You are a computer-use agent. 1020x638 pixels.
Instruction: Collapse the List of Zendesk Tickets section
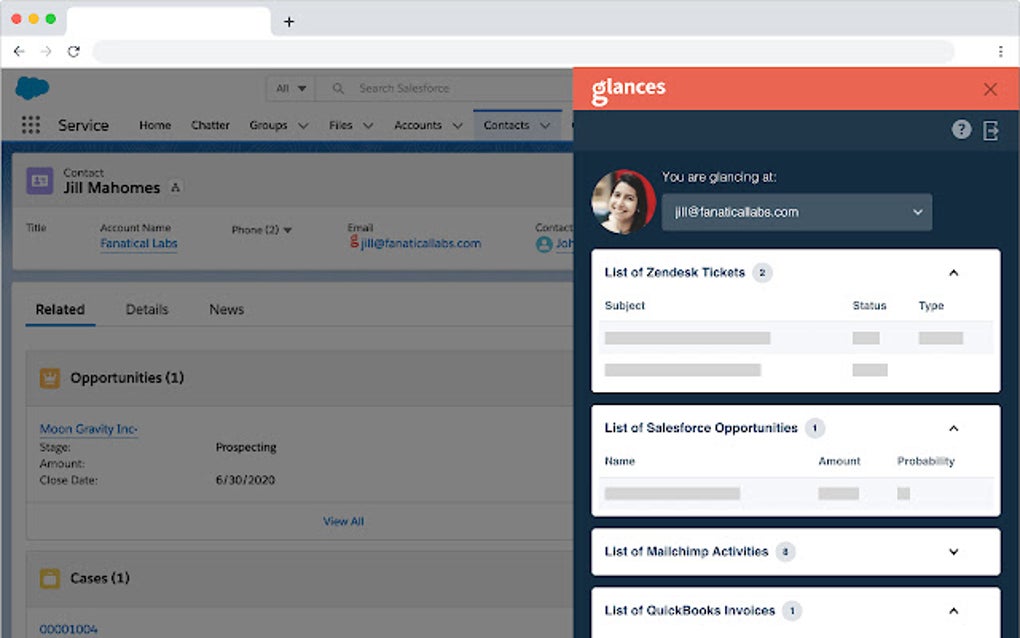click(953, 272)
